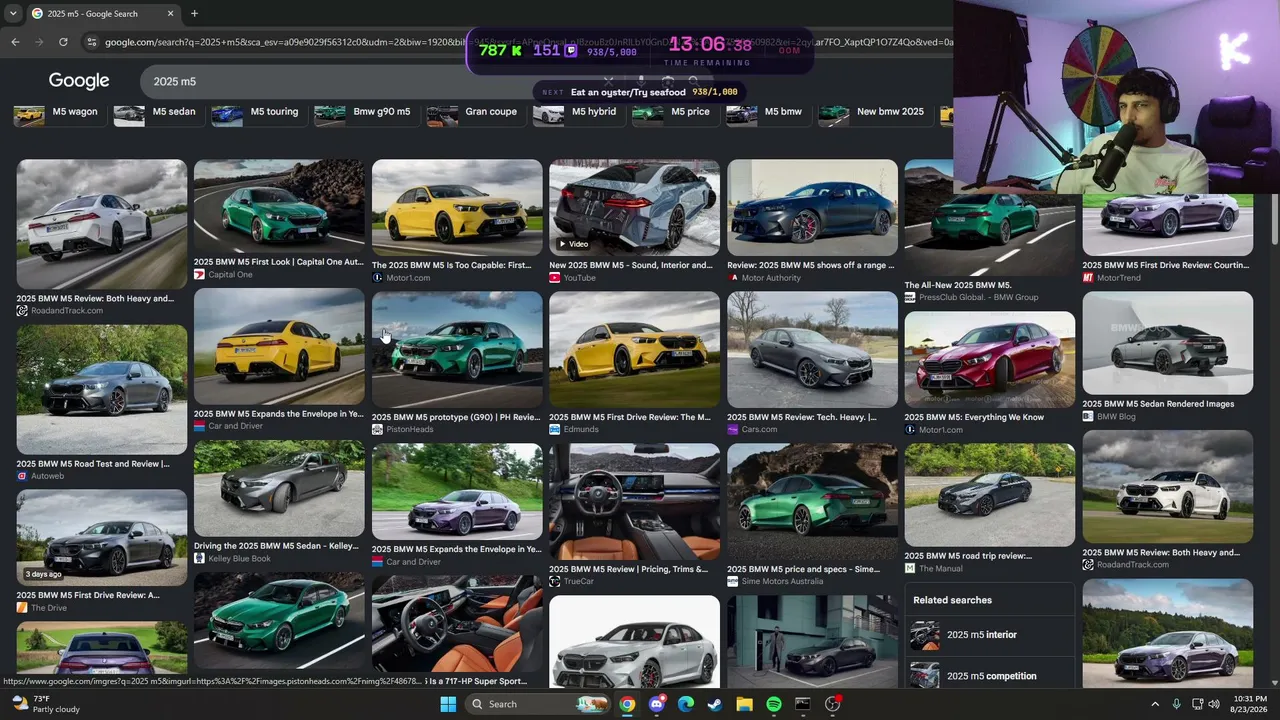Open the volume tray icon

1214,704
